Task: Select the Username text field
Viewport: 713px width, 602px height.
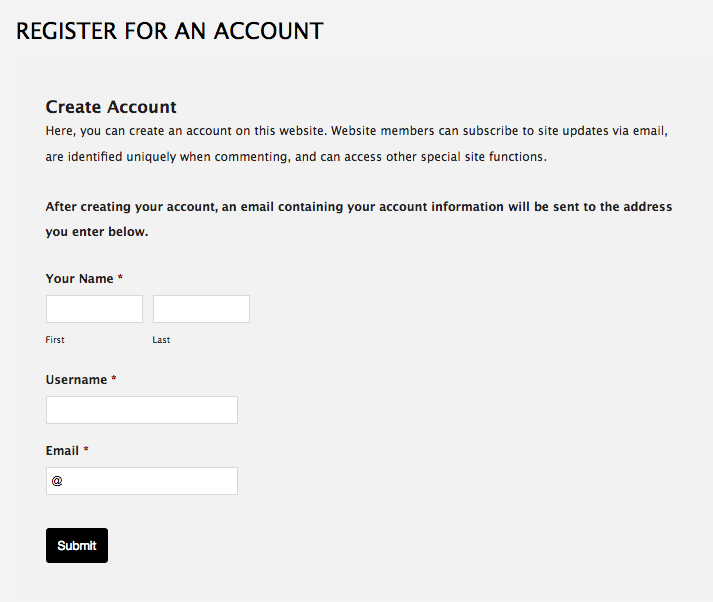Action: coord(142,410)
